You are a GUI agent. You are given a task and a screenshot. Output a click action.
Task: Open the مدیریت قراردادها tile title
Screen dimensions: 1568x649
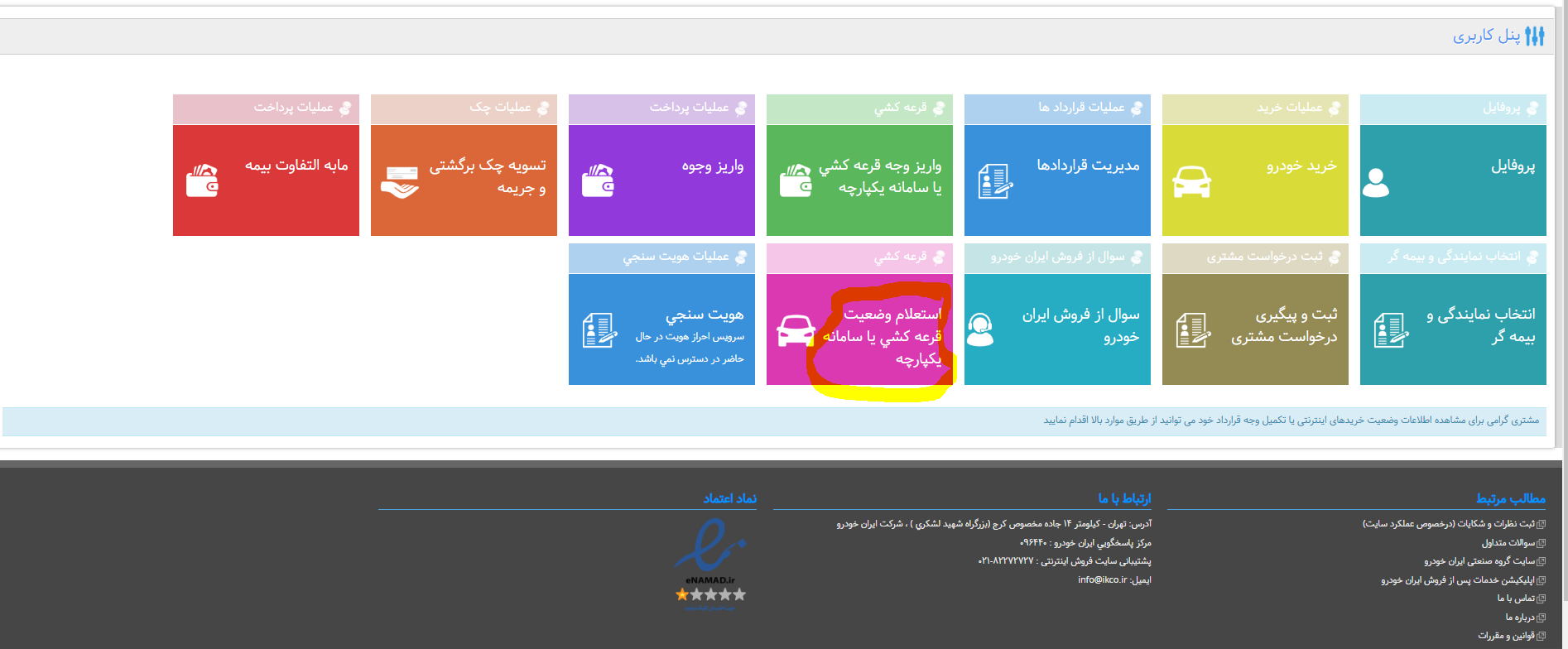coord(1088,166)
